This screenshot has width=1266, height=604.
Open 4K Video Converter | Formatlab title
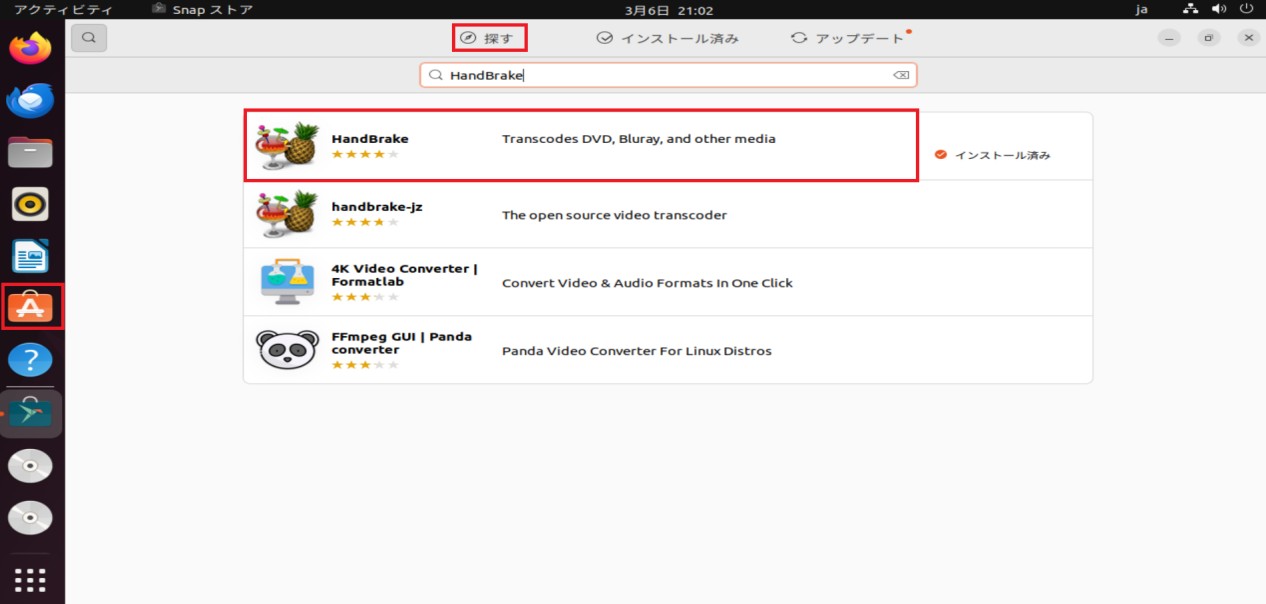(404, 275)
